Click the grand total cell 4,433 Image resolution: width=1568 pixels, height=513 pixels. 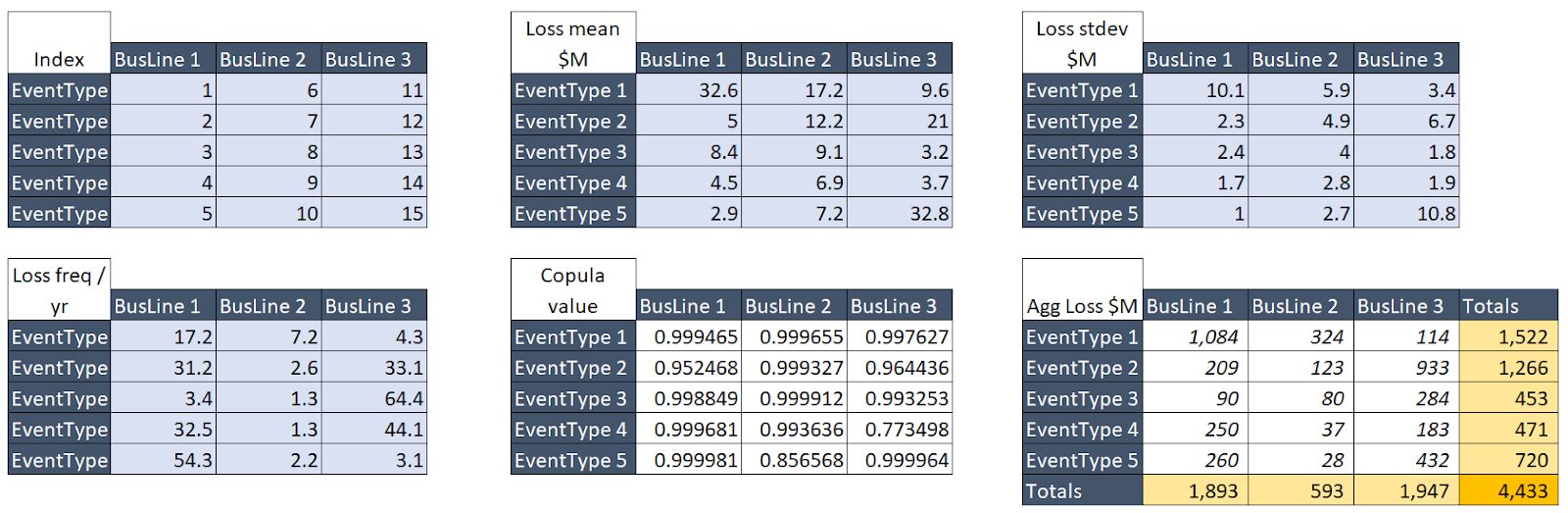point(1508,490)
